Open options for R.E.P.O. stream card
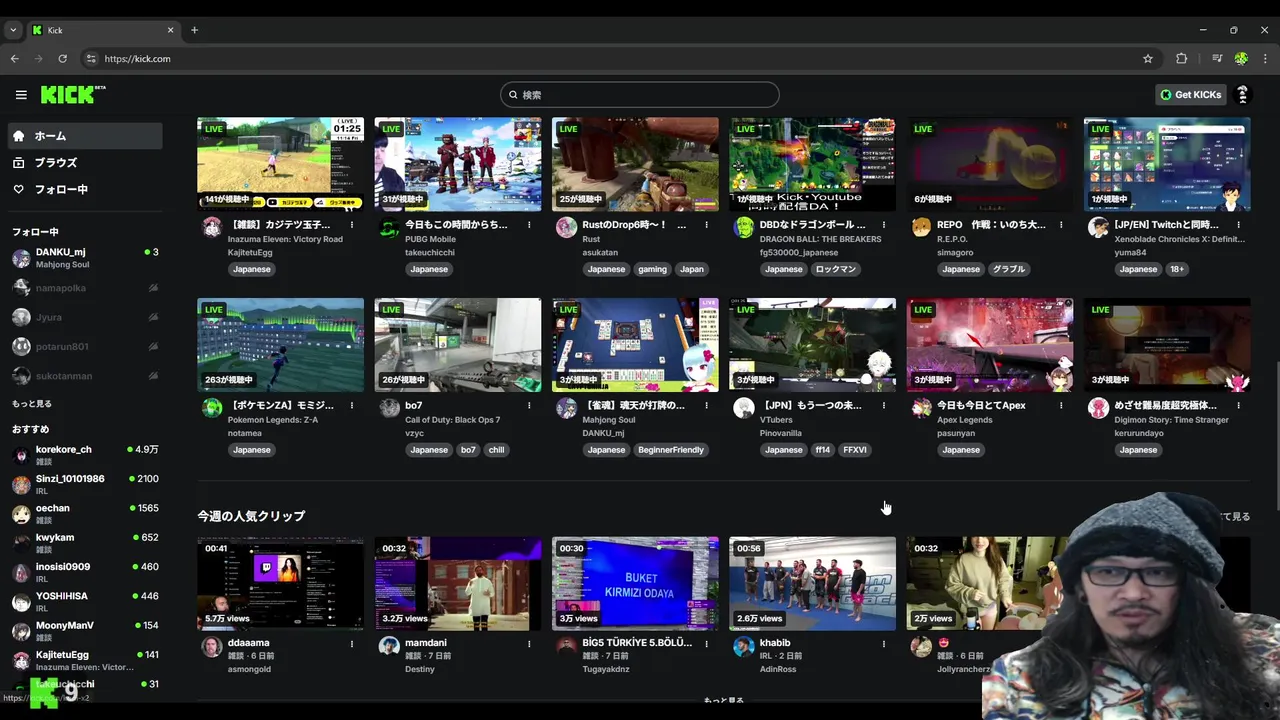Screen dimensions: 1280x720 tap(1061, 225)
